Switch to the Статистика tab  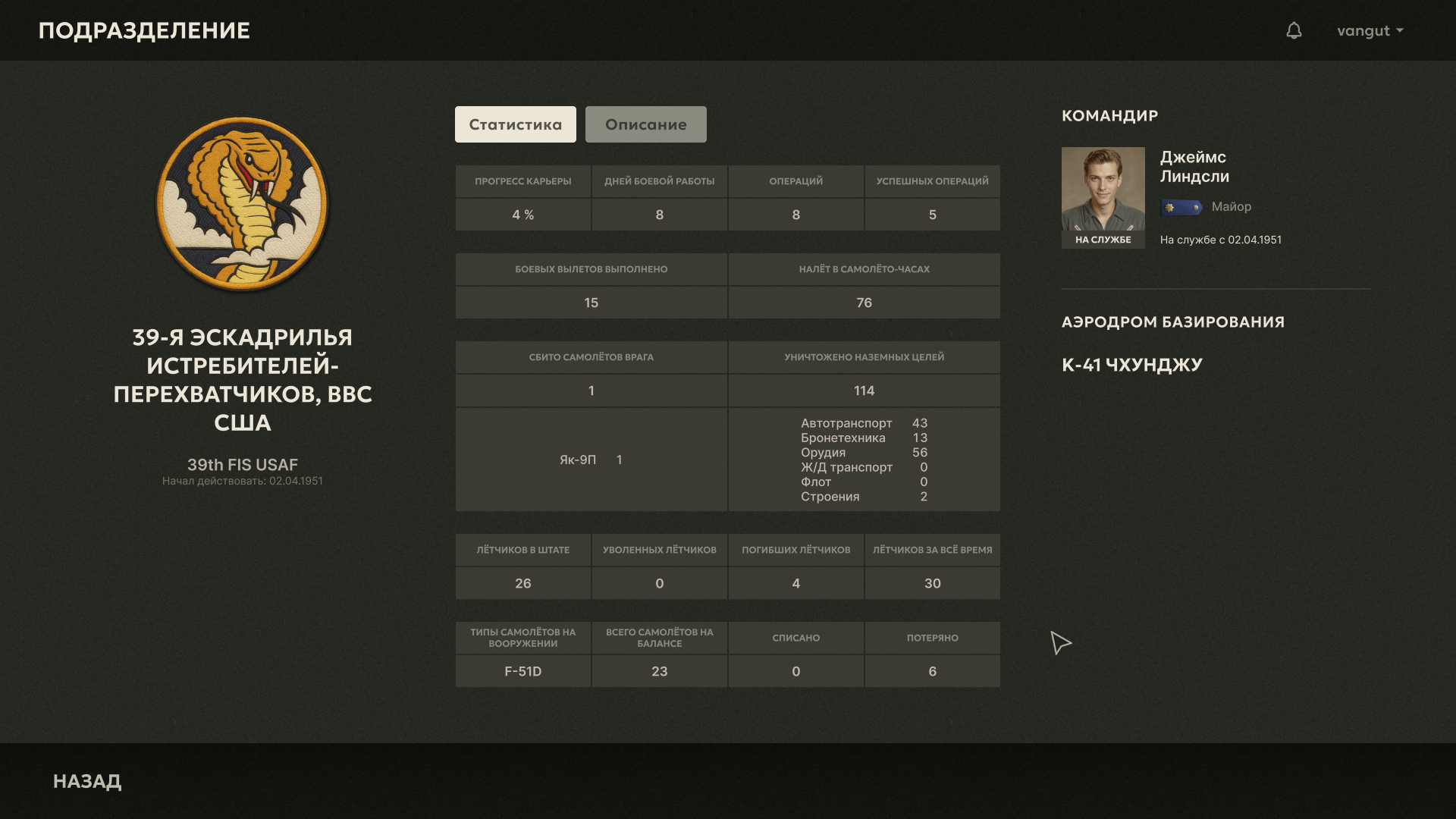(x=516, y=124)
